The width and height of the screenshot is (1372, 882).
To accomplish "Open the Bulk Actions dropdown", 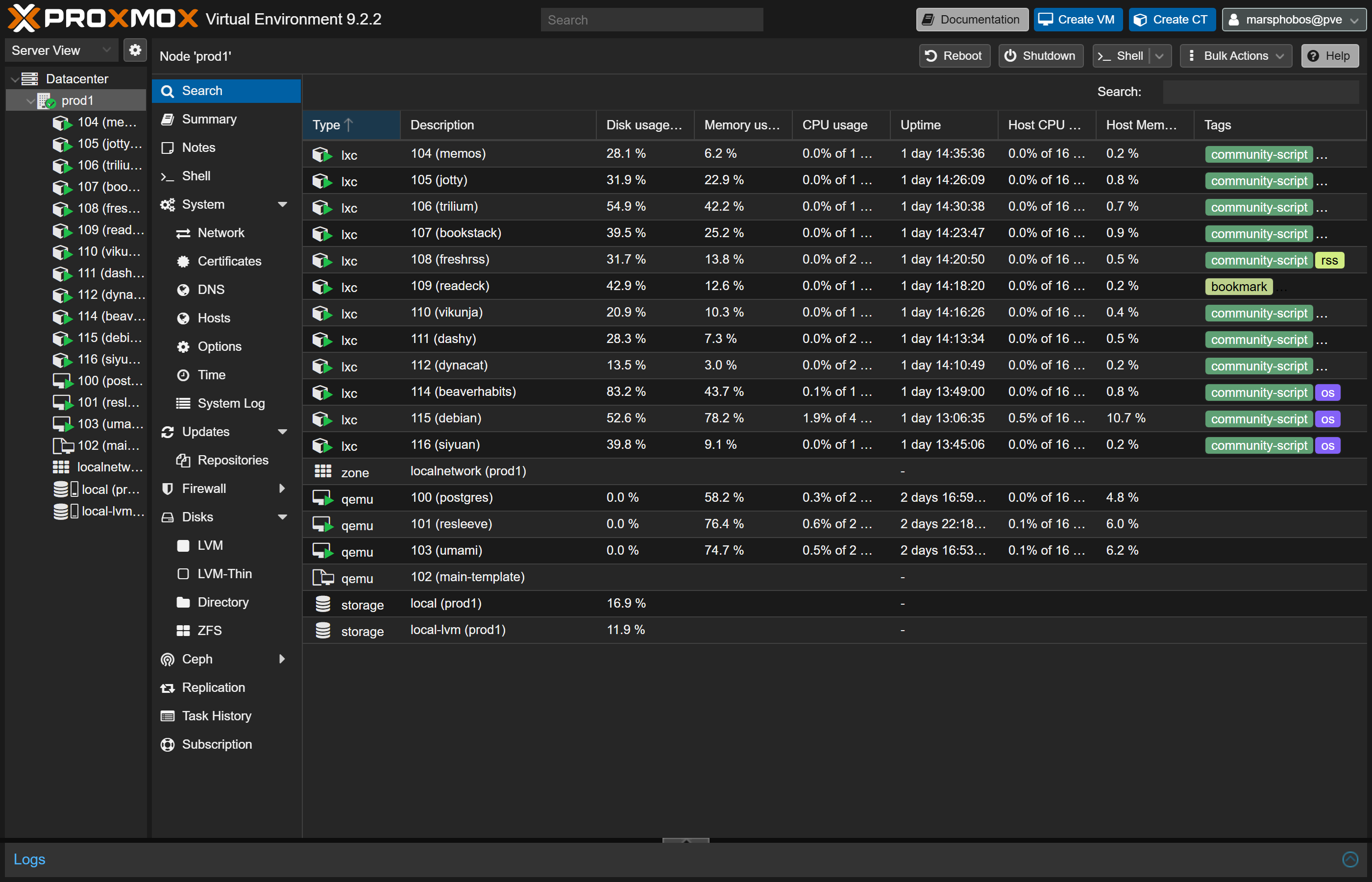I will [1236, 56].
